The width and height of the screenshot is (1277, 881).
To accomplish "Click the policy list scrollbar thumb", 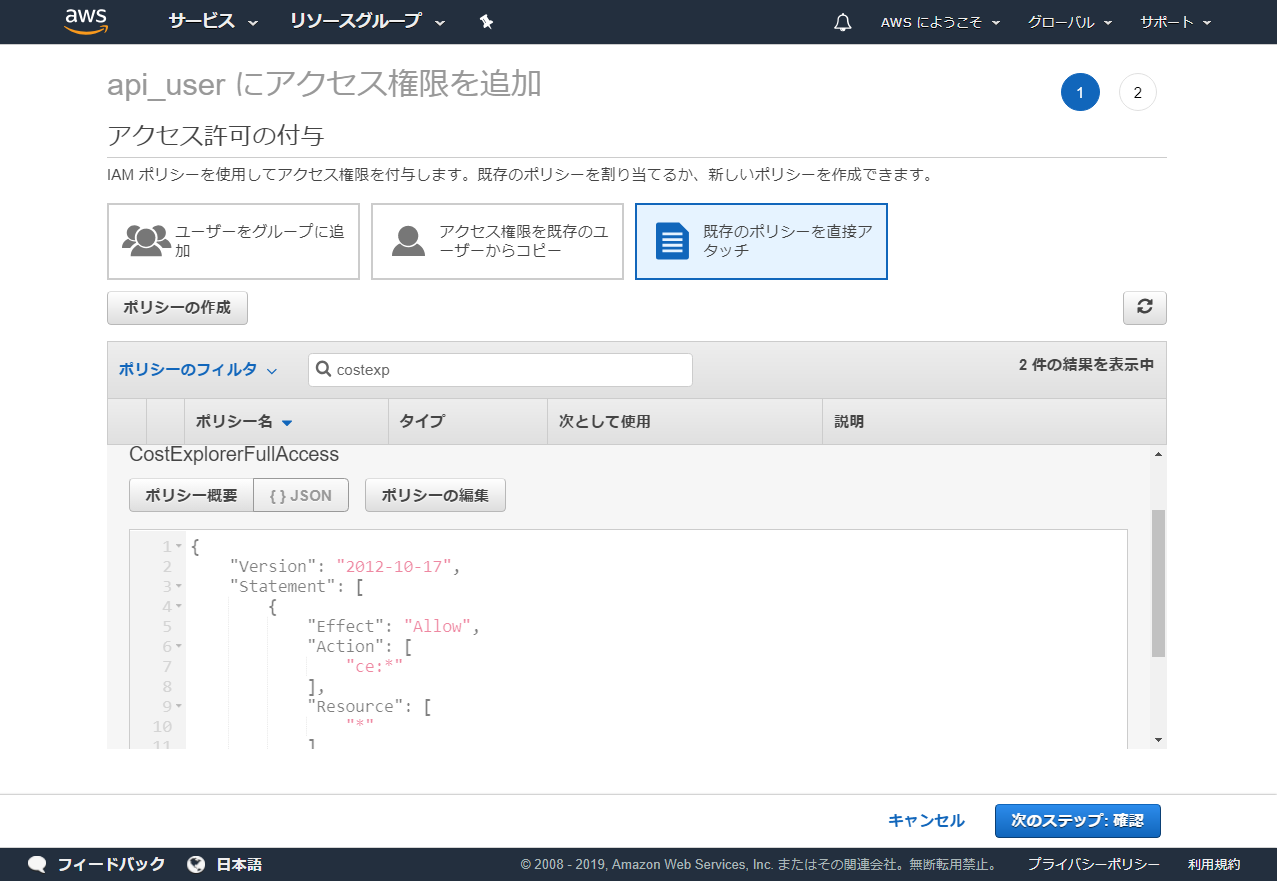I will pos(1158,583).
